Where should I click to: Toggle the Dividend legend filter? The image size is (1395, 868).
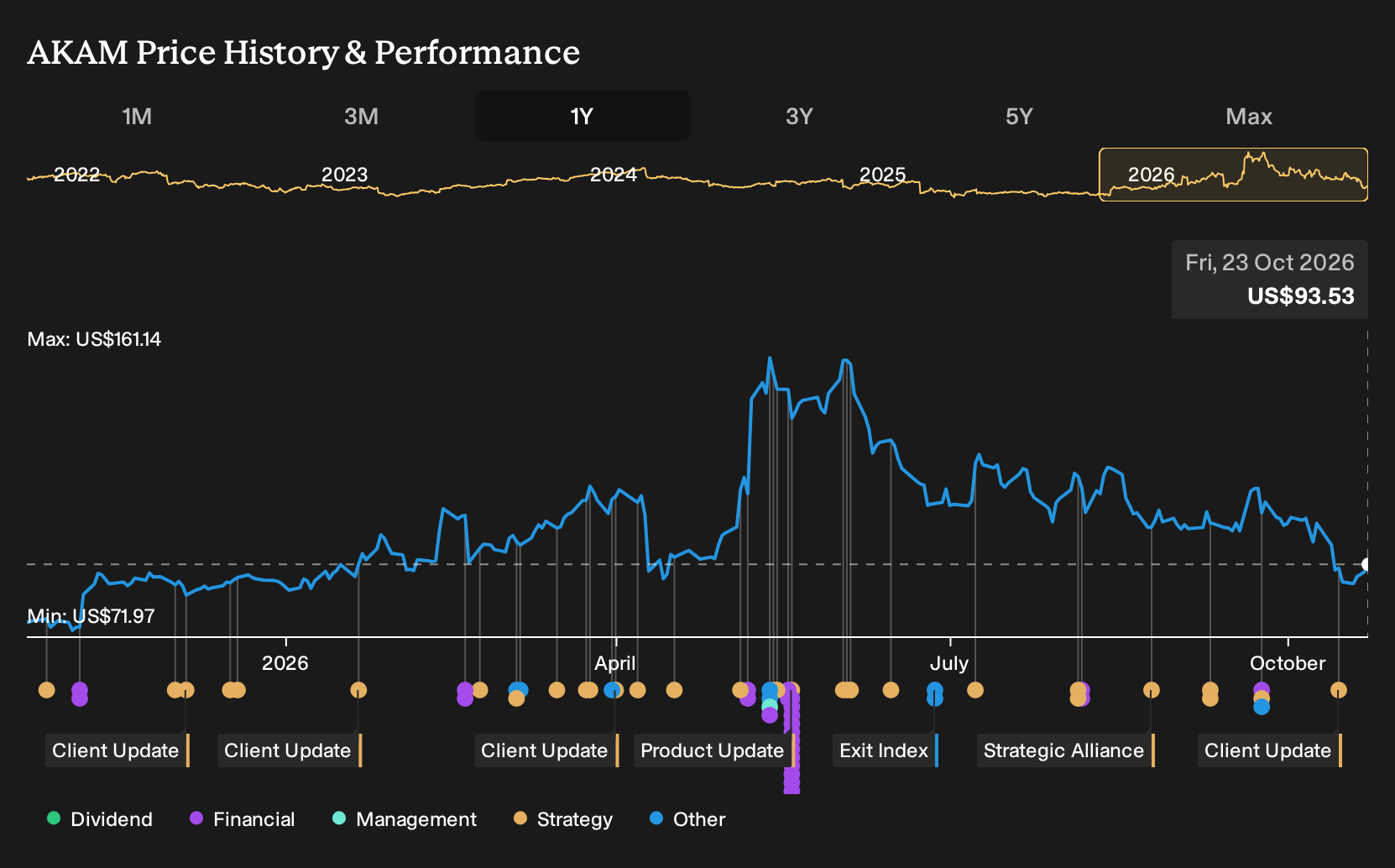click(100, 819)
